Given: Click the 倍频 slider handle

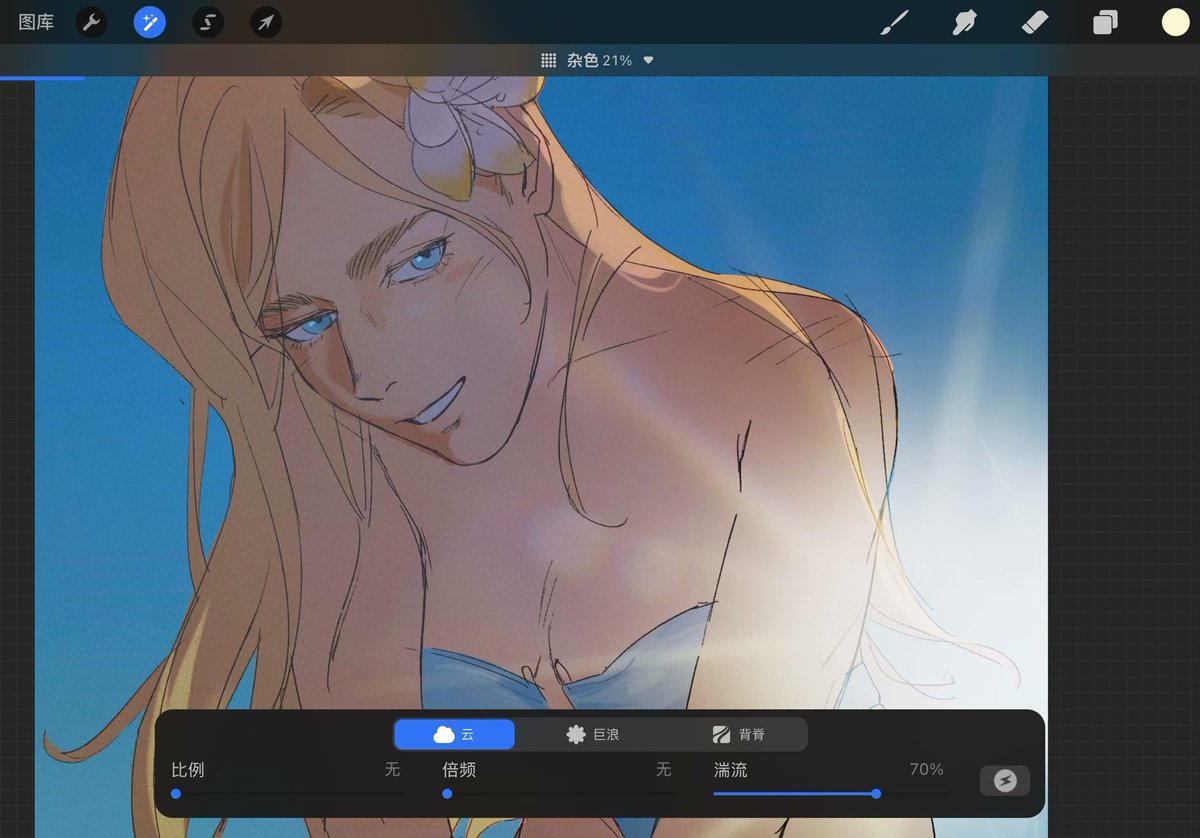Looking at the screenshot, I should 447,793.
